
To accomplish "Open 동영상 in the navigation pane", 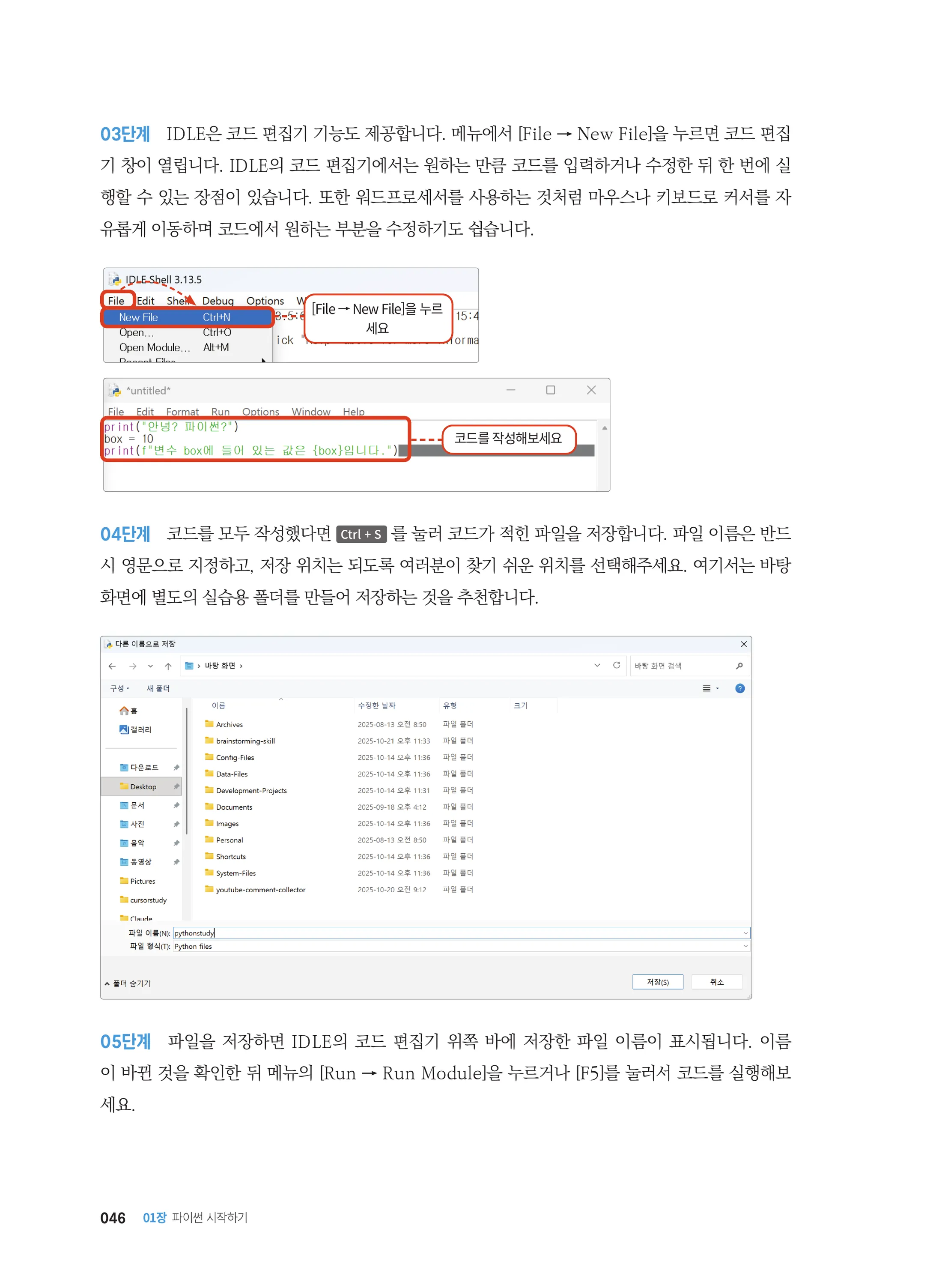I will tap(136, 862).
